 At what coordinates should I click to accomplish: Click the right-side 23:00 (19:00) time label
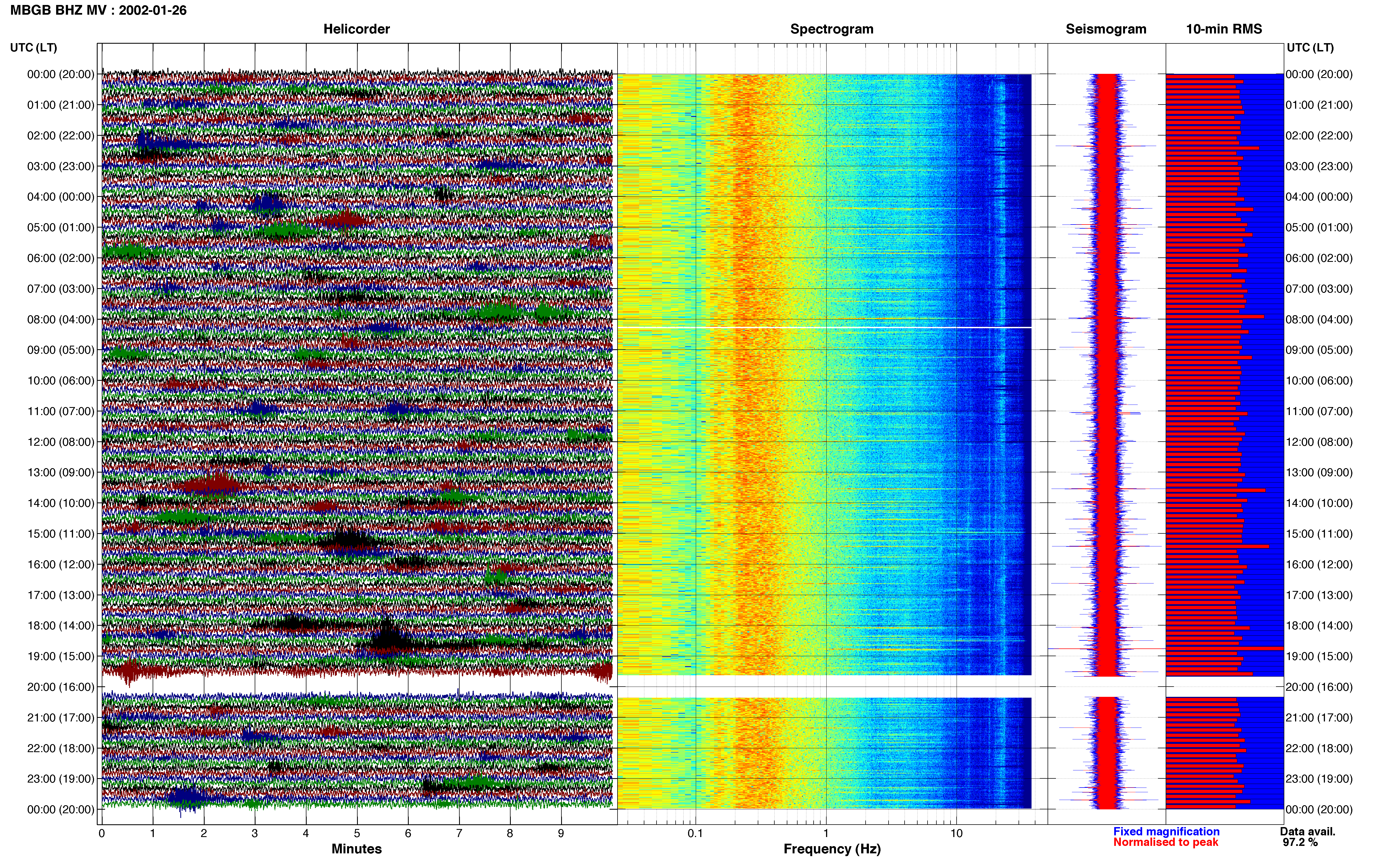click(x=1319, y=779)
